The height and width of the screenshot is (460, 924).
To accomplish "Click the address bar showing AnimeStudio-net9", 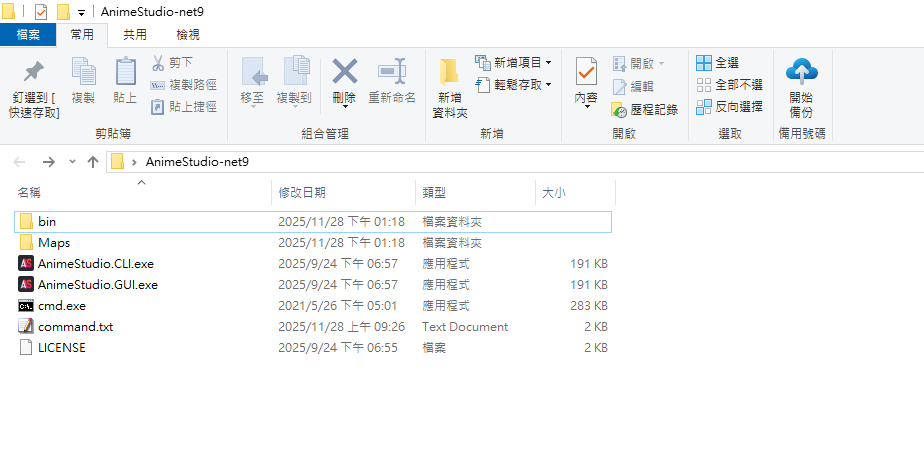I will coord(500,162).
